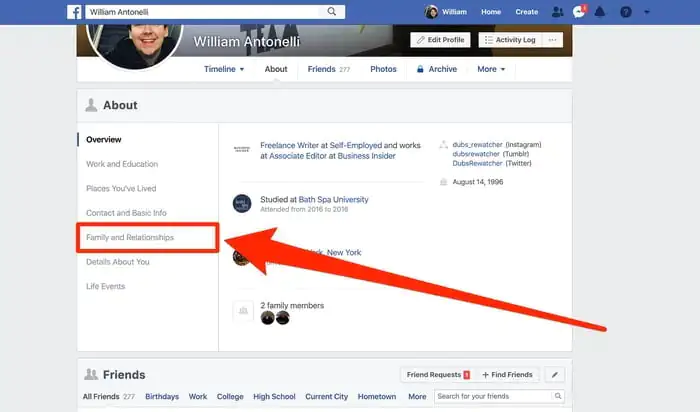Screen dimensions: 700x412
Task: Click the Business Insider logo thumbnail
Action: tap(242, 149)
